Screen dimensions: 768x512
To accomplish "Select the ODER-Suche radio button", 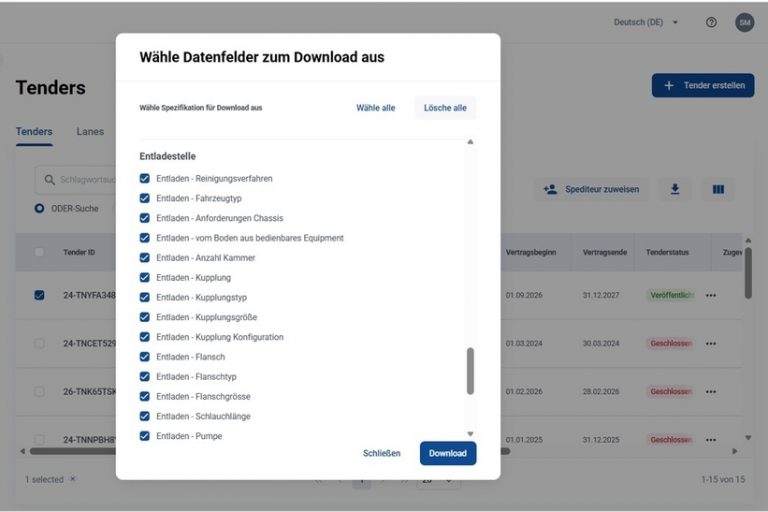I will [x=39, y=209].
